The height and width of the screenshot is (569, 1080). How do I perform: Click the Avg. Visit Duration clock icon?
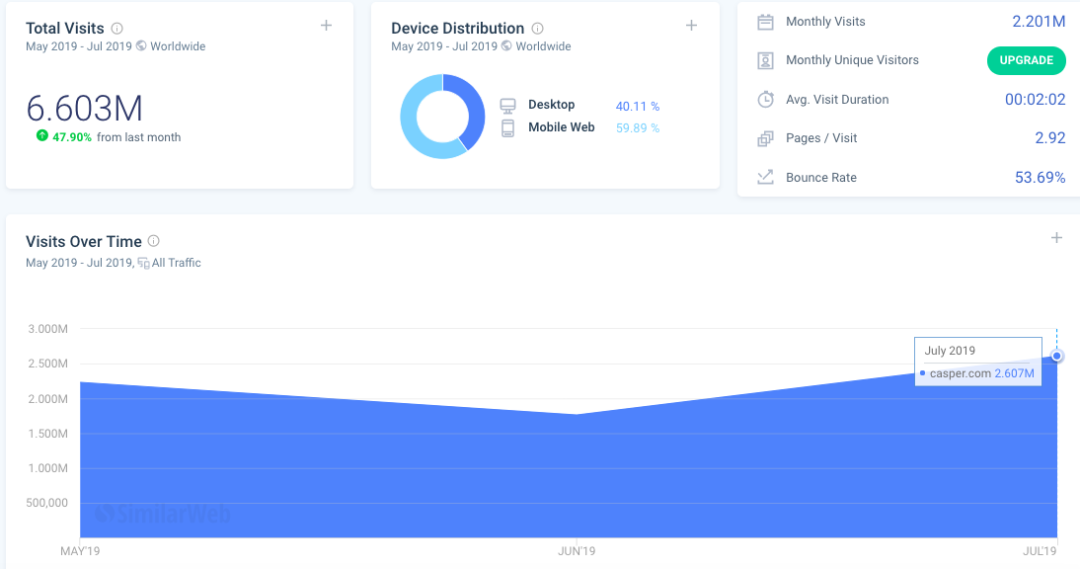point(765,99)
